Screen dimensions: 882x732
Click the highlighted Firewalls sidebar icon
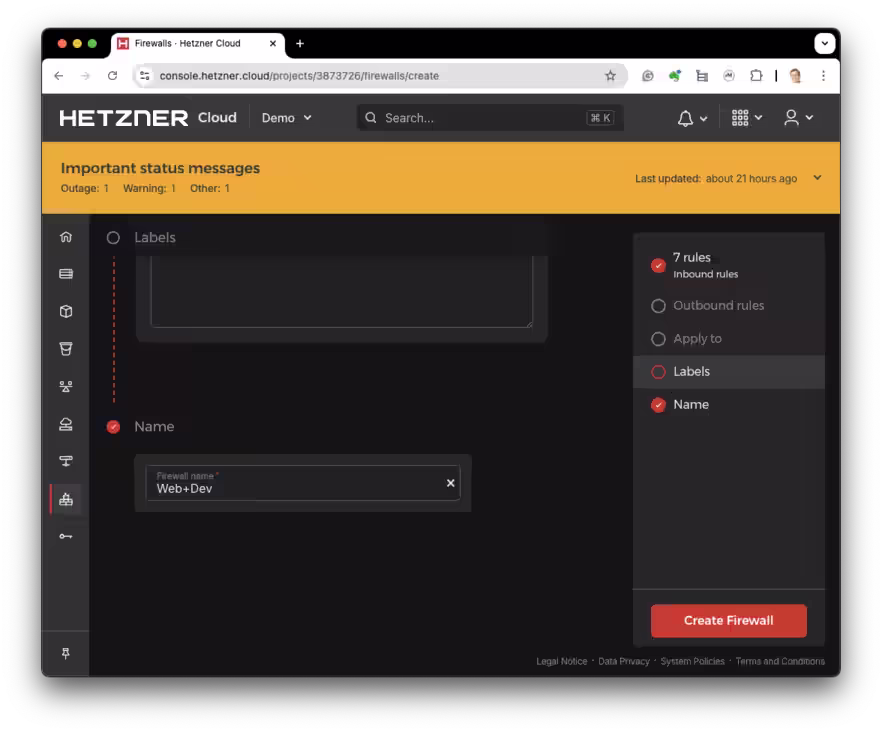pyautogui.click(x=65, y=498)
